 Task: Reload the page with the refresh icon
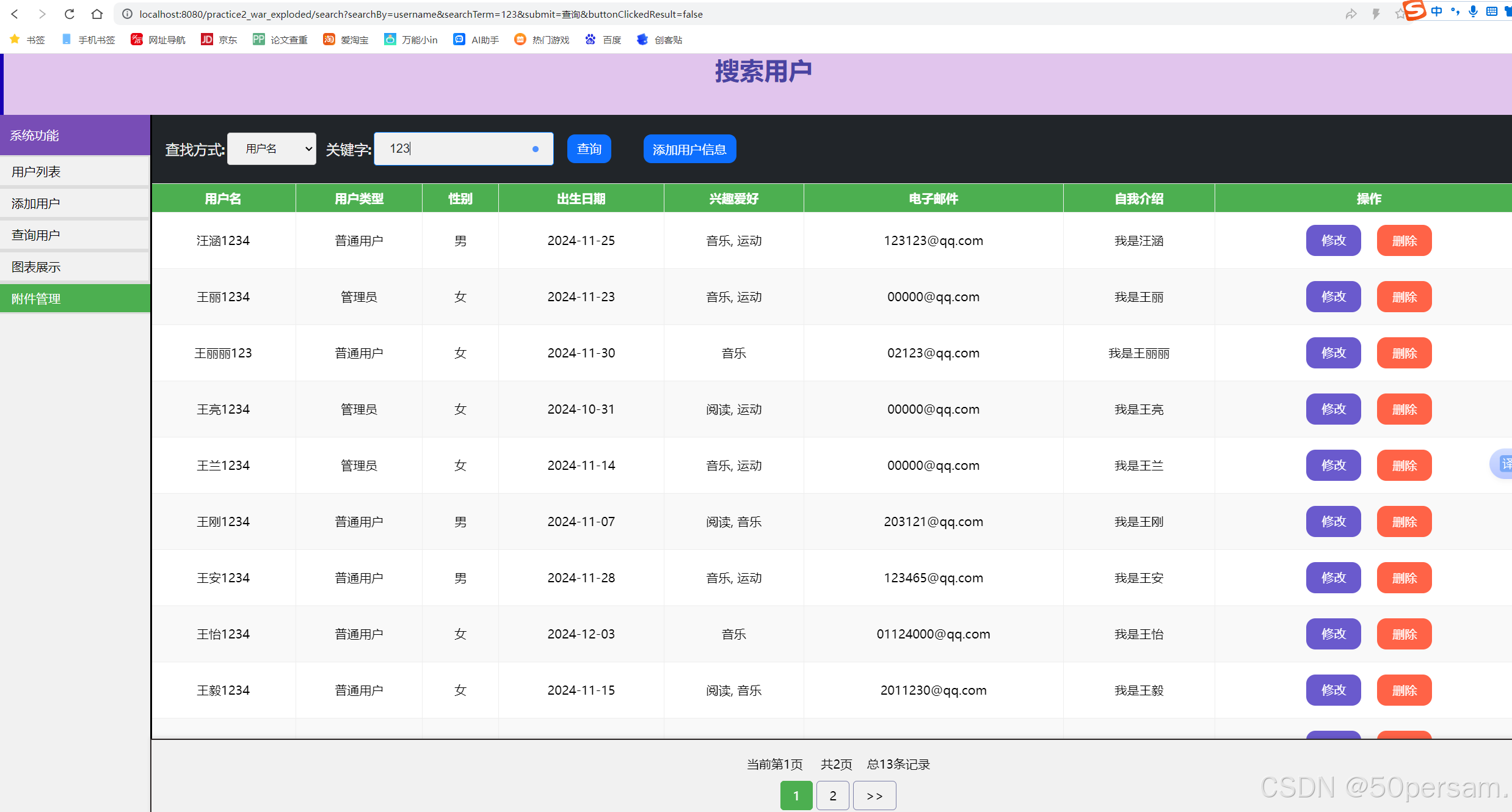[x=70, y=13]
